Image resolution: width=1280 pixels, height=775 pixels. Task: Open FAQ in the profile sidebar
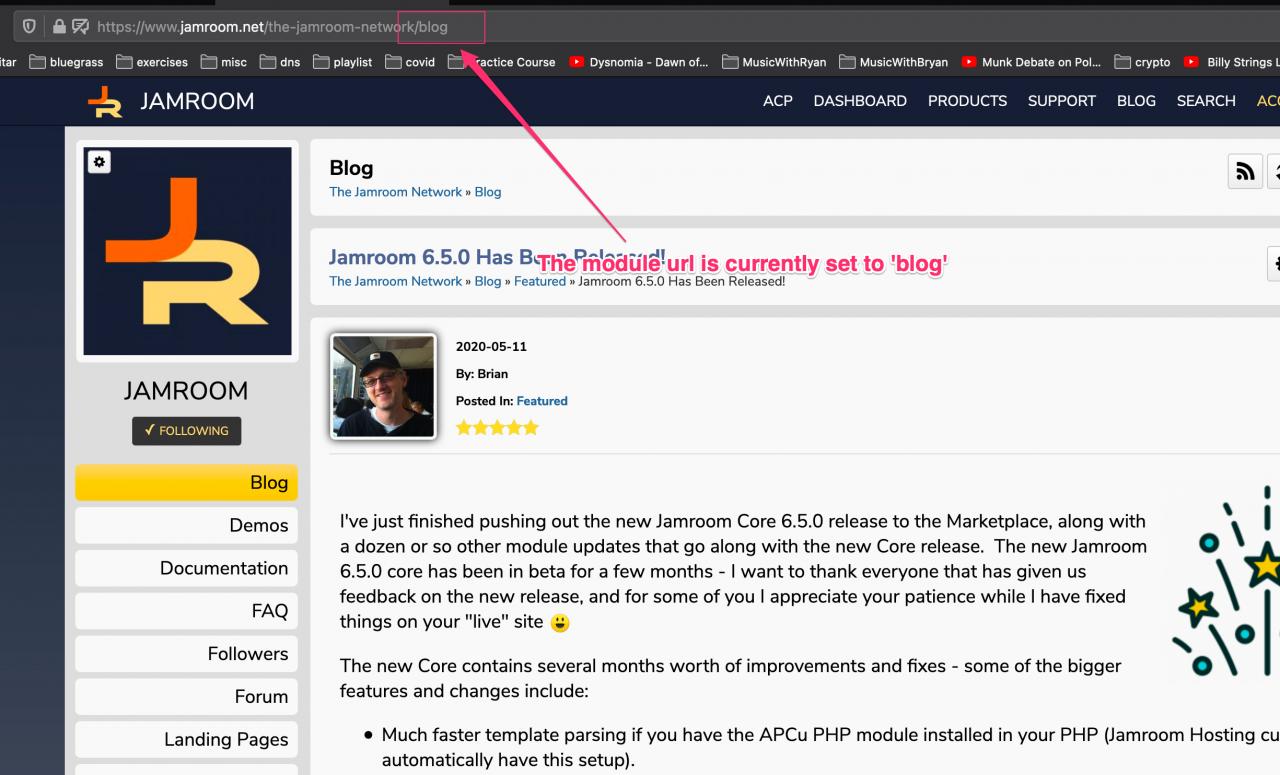(x=186, y=611)
